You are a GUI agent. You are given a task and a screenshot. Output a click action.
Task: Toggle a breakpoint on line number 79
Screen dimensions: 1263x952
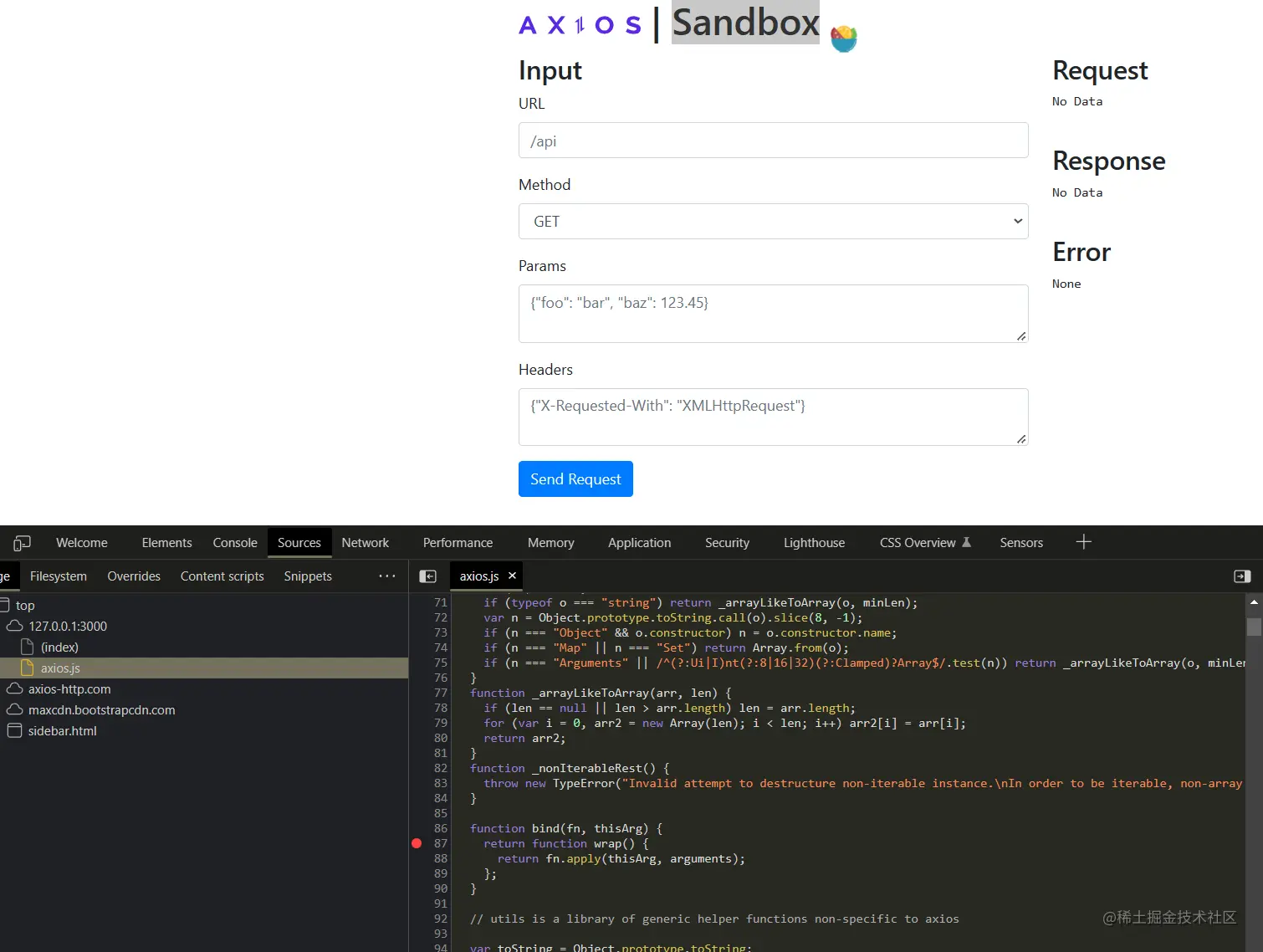[x=441, y=723]
